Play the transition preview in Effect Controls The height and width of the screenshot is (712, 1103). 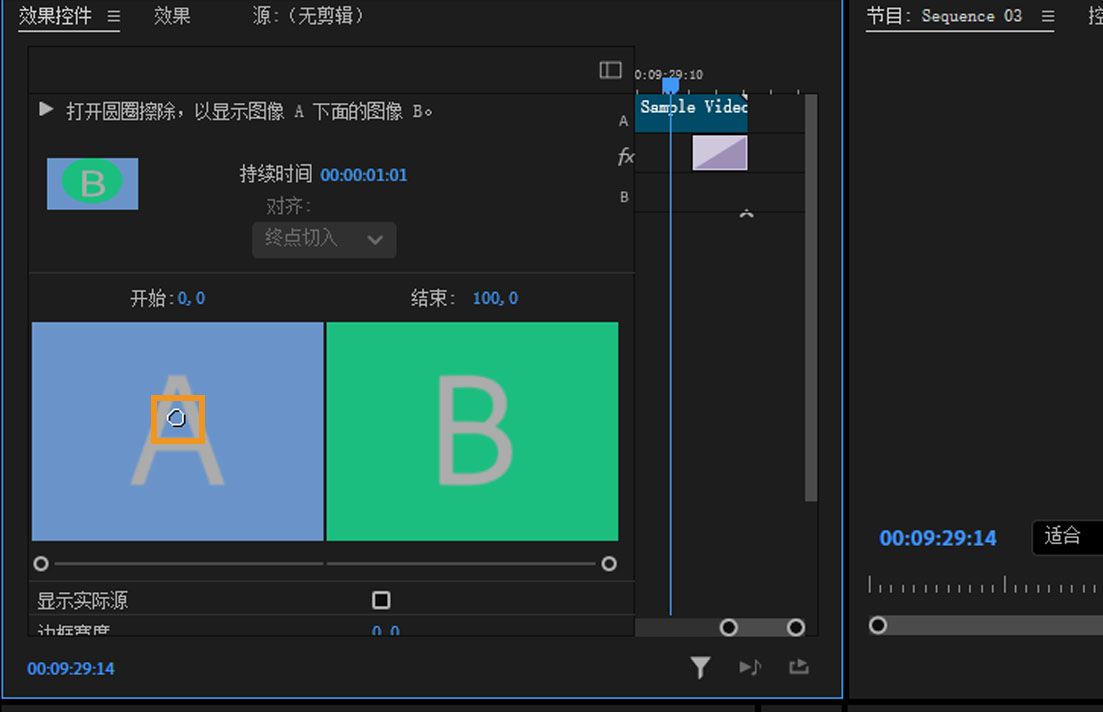45,111
